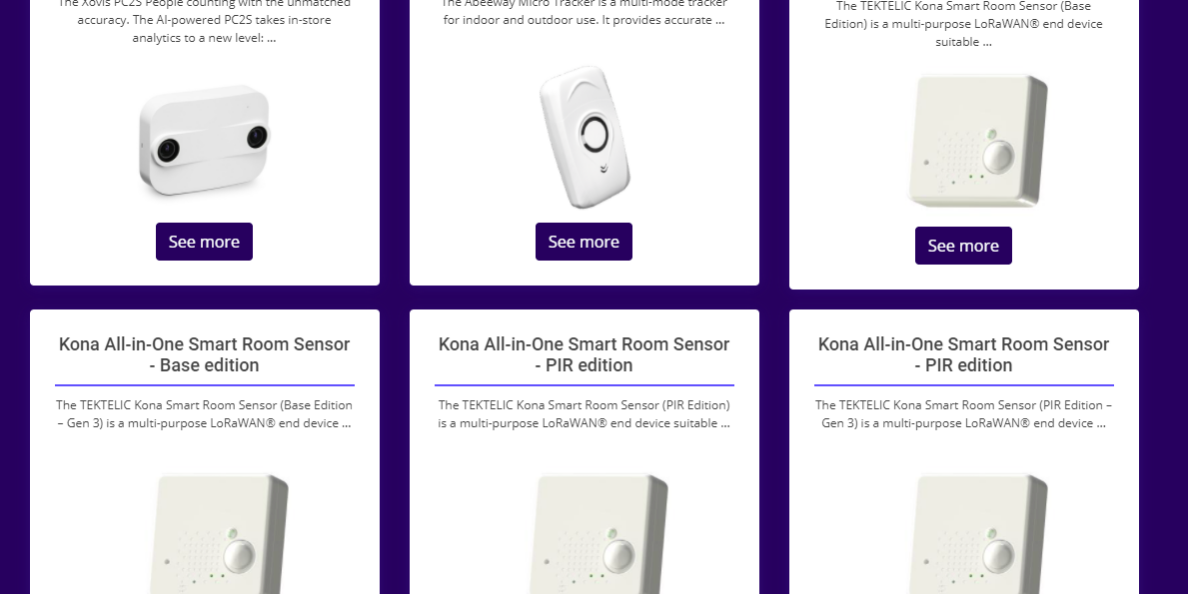The image size is (1188, 594).
Task: Click the description starting "The TEKTELIC Kona Smart Room Sensor (PIR Edition) is"
Action: (x=584, y=414)
